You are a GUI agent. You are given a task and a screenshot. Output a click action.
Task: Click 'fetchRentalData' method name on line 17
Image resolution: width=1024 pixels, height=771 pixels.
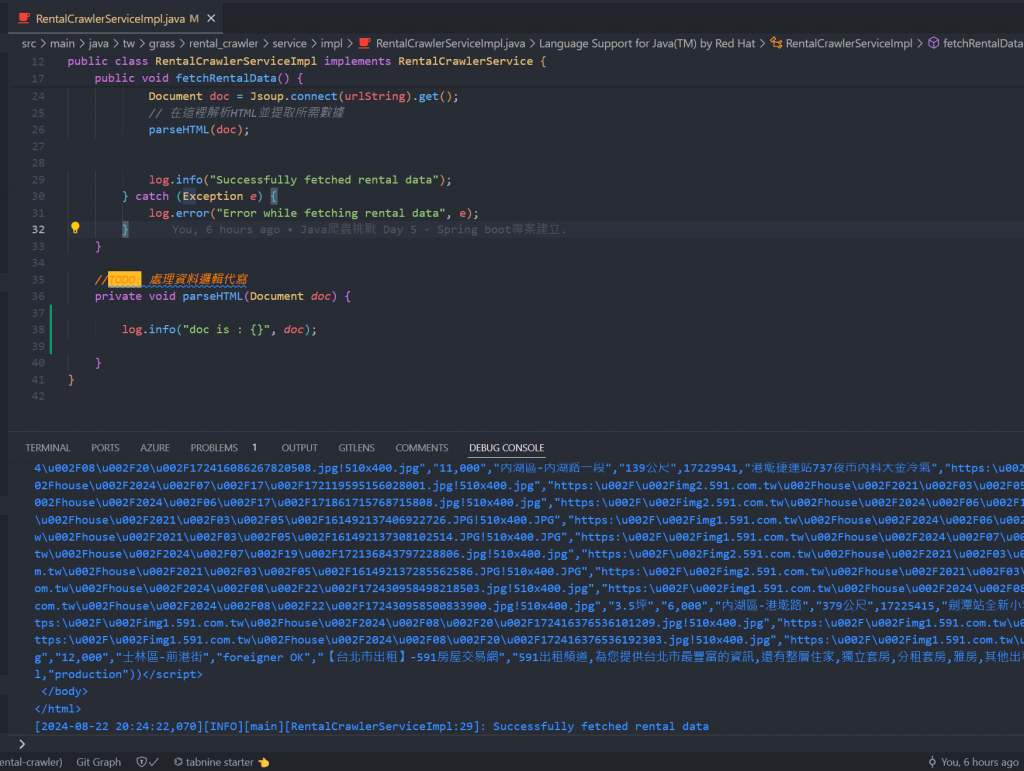[225, 78]
